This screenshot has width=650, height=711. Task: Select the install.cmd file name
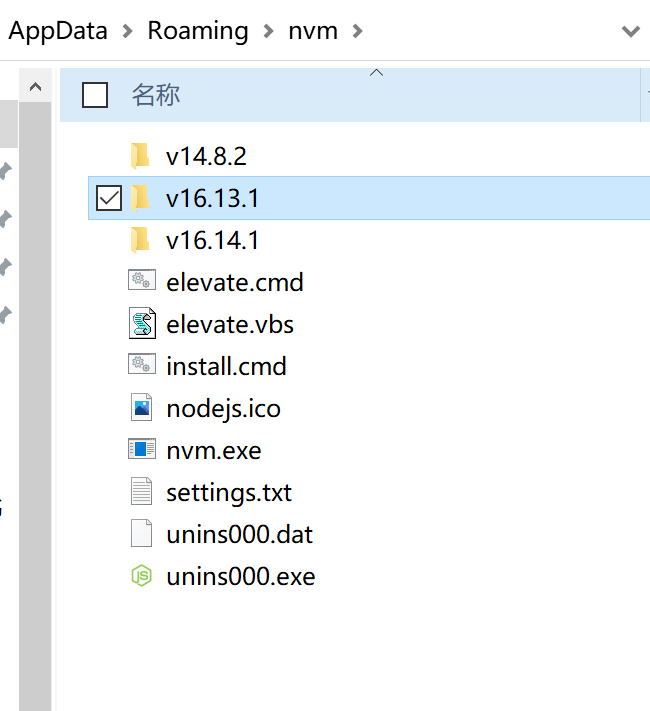click(x=226, y=366)
